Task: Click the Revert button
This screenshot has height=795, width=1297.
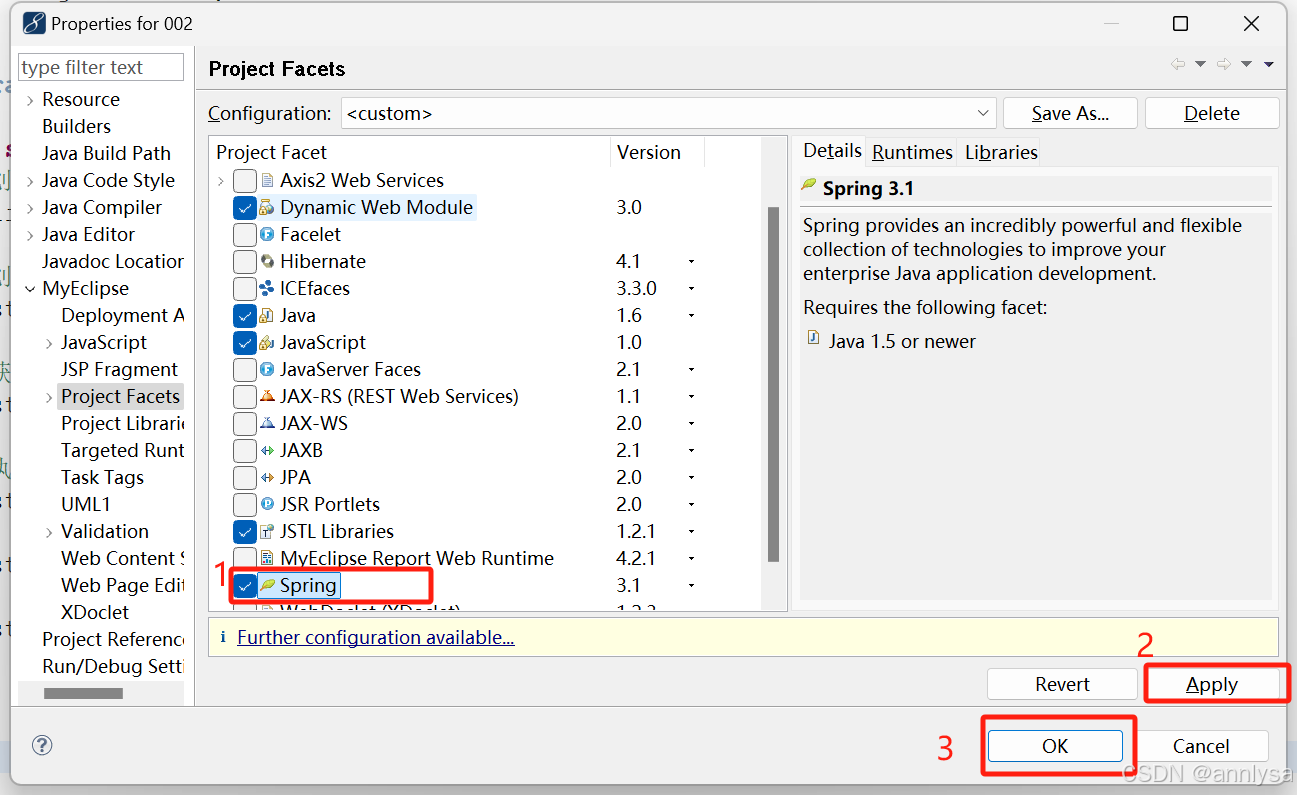Action: pos(1062,684)
